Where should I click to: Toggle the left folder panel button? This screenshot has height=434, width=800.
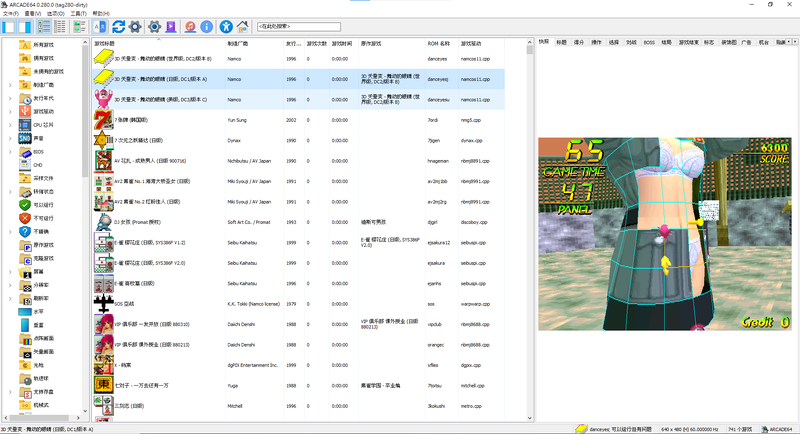tap(9, 27)
